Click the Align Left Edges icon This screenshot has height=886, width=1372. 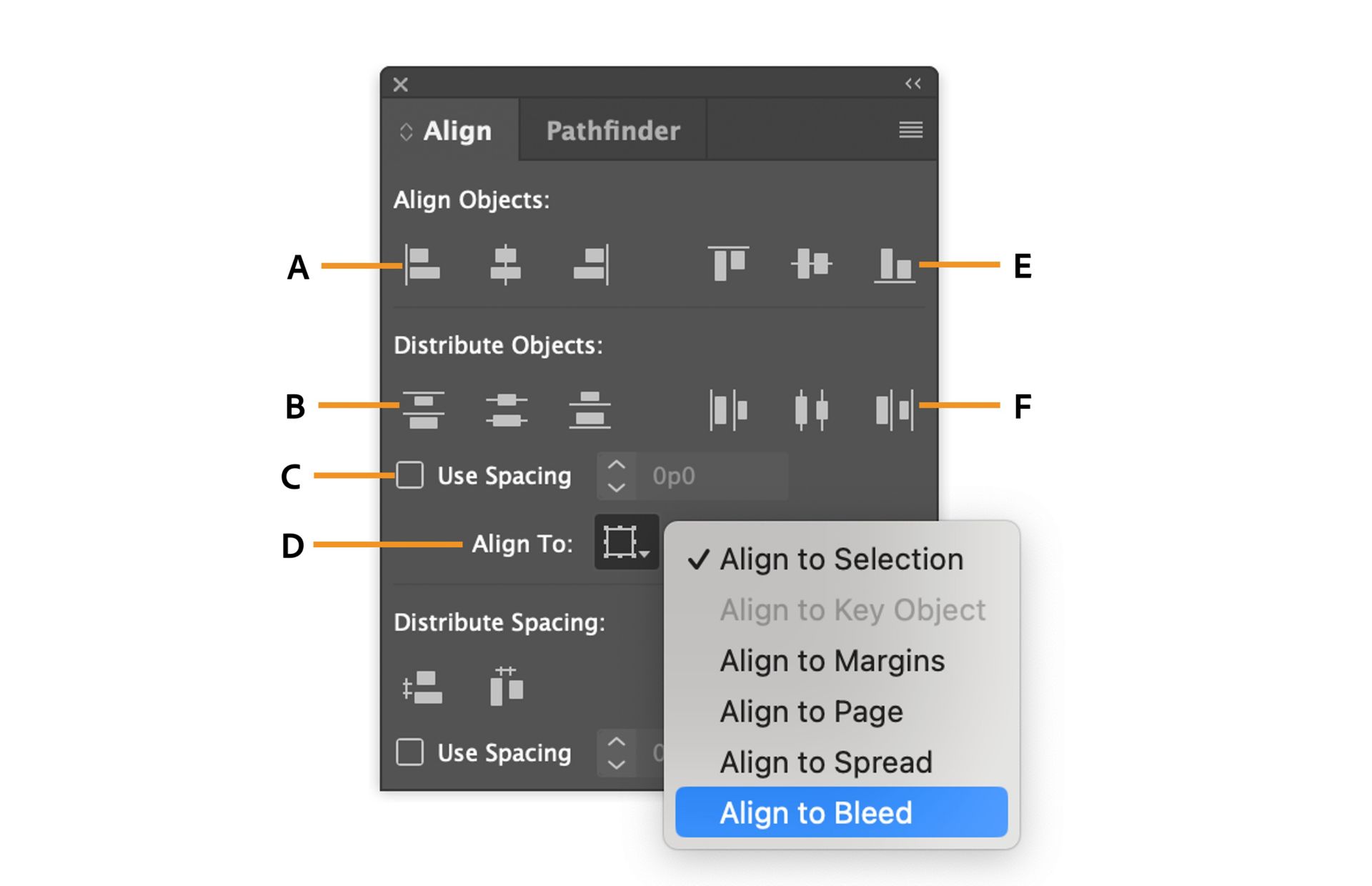[x=423, y=265]
